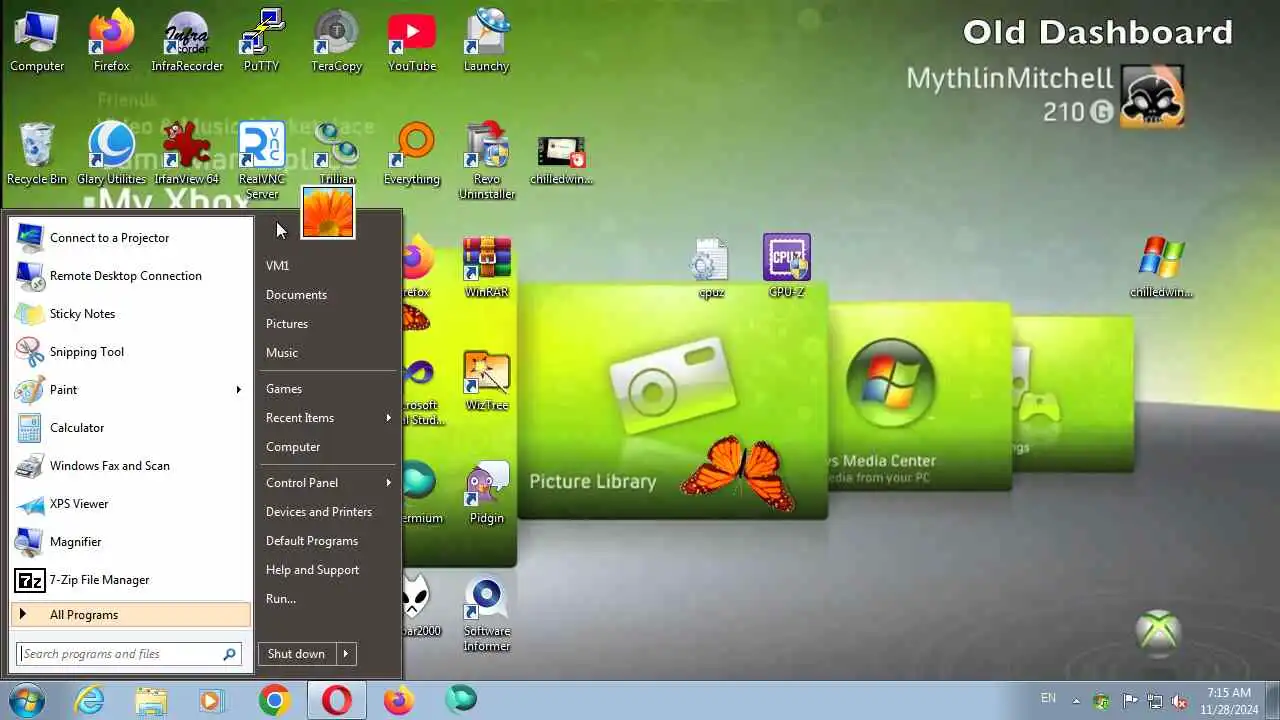Image resolution: width=1280 pixels, height=720 pixels.
Task: Launch 7-Zip File Manager from Start menu
Action: click(131, 580)
